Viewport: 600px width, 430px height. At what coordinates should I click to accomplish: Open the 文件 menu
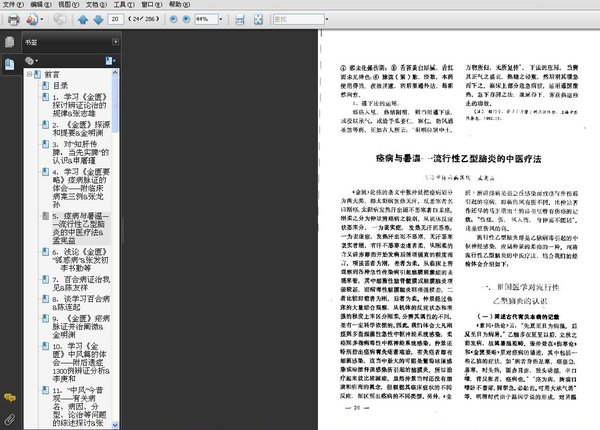coord(13,5)
